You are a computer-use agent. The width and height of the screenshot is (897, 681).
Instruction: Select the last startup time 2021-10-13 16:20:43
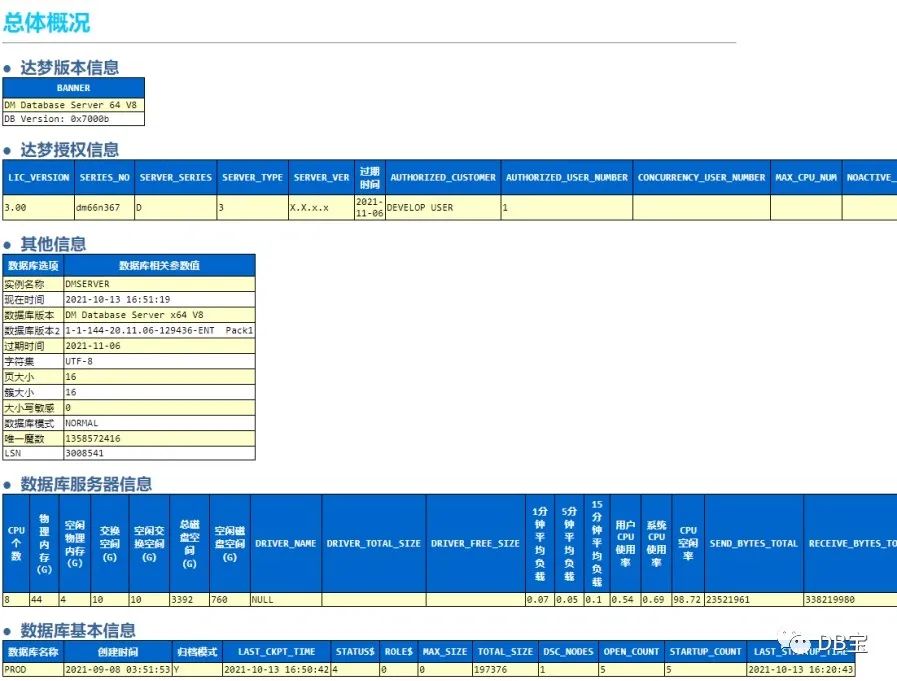click(801, 669)
